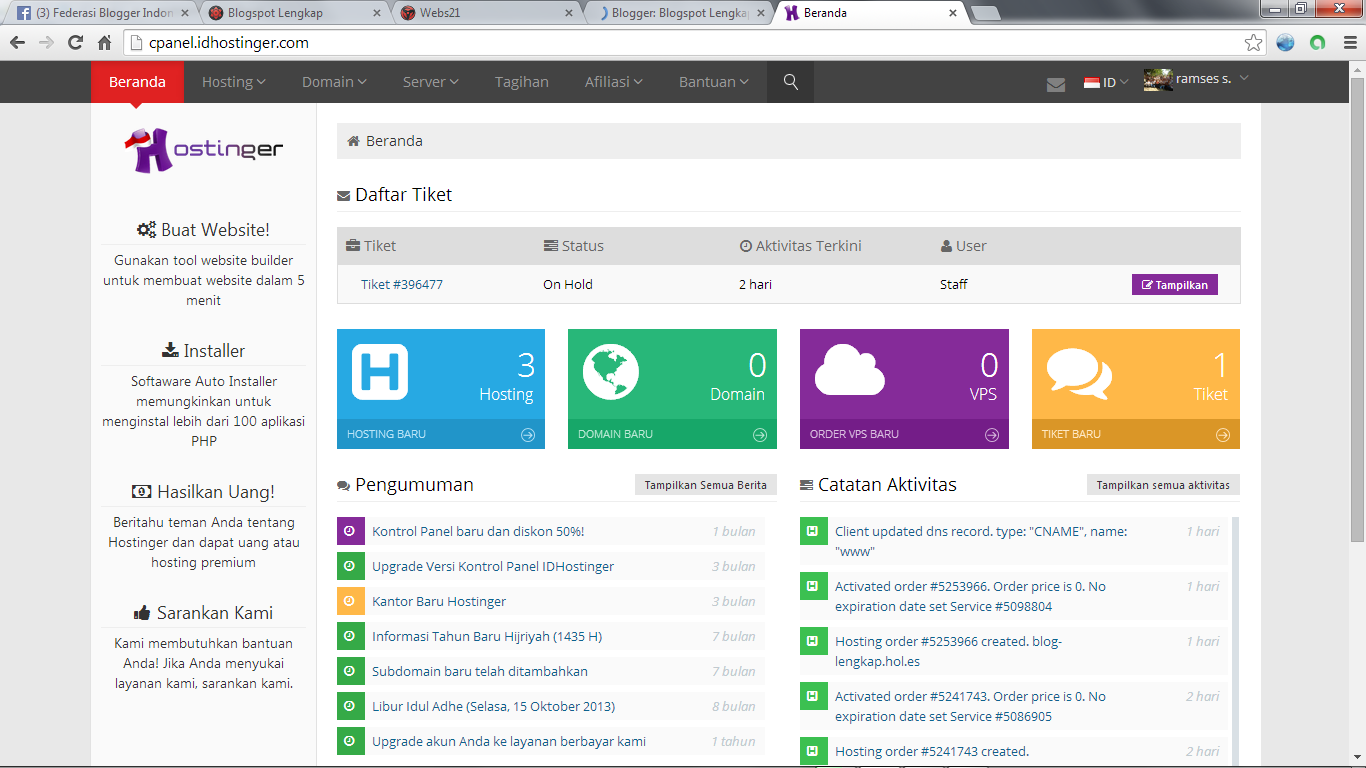Click the page vertical scrollbar

tap(1356, 311)
